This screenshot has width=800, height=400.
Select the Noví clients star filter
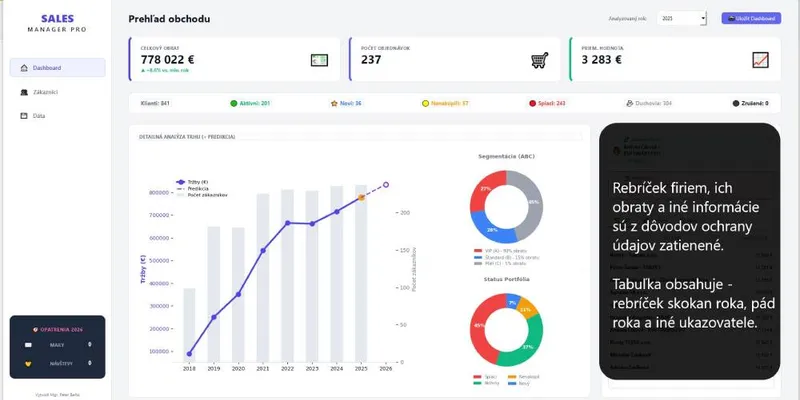(x=346, y=104)
